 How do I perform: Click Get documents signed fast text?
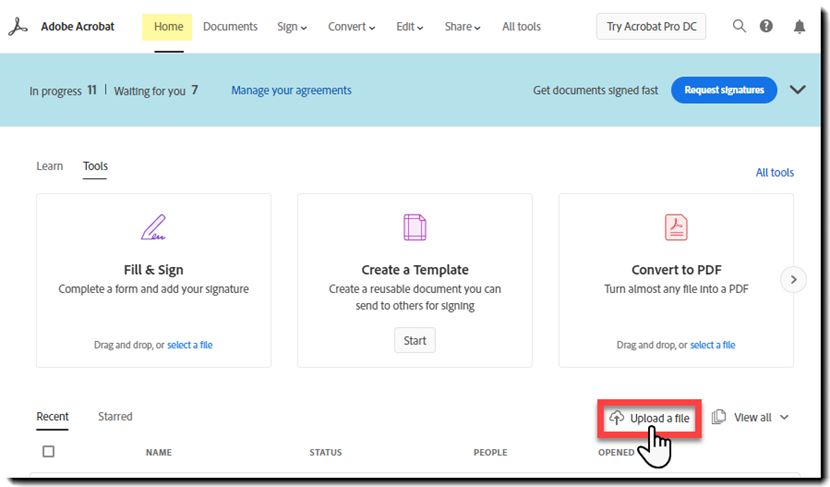596,91
